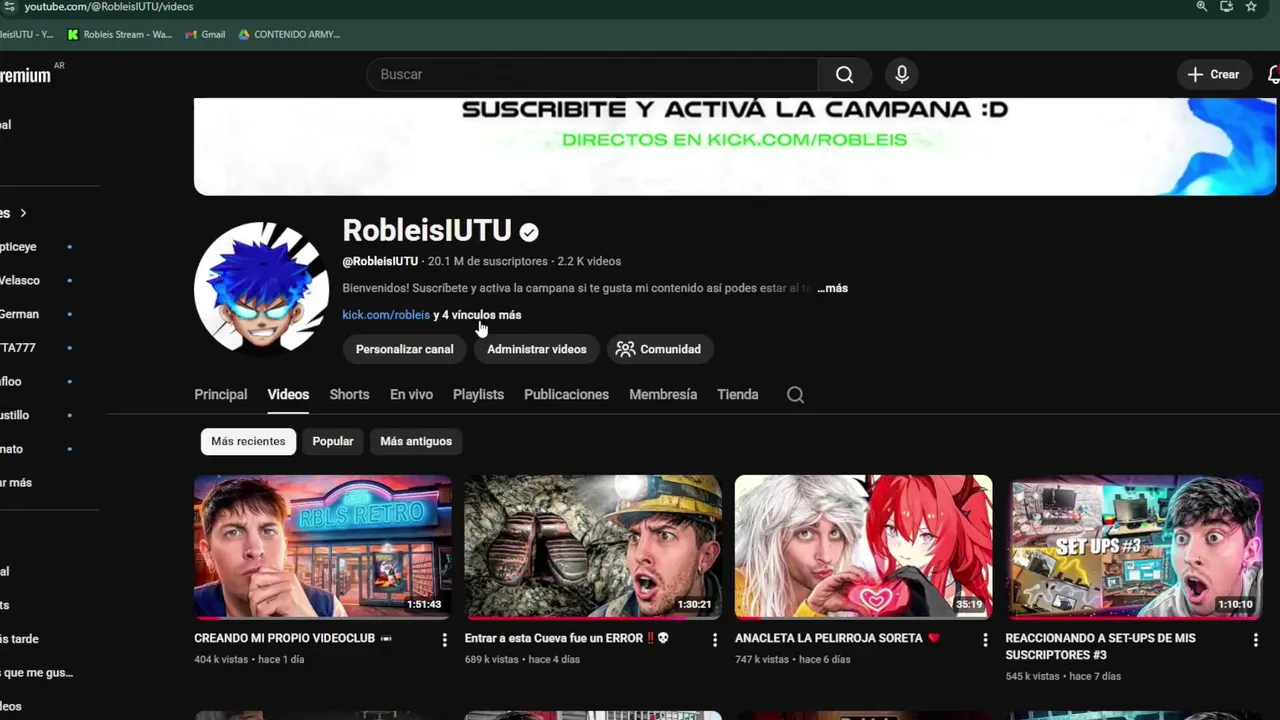The height and width of the screenshot is (720, 1280).
Task: Click the install app icon in address bar
Action: click(x=1226, y=6)
